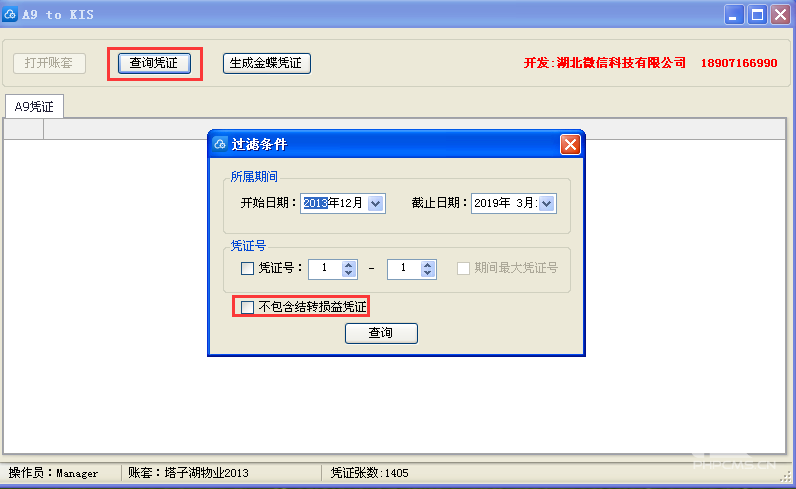Decrease the first 凭证号 value with down arrow
796x489 pixels.
[348, 273]
